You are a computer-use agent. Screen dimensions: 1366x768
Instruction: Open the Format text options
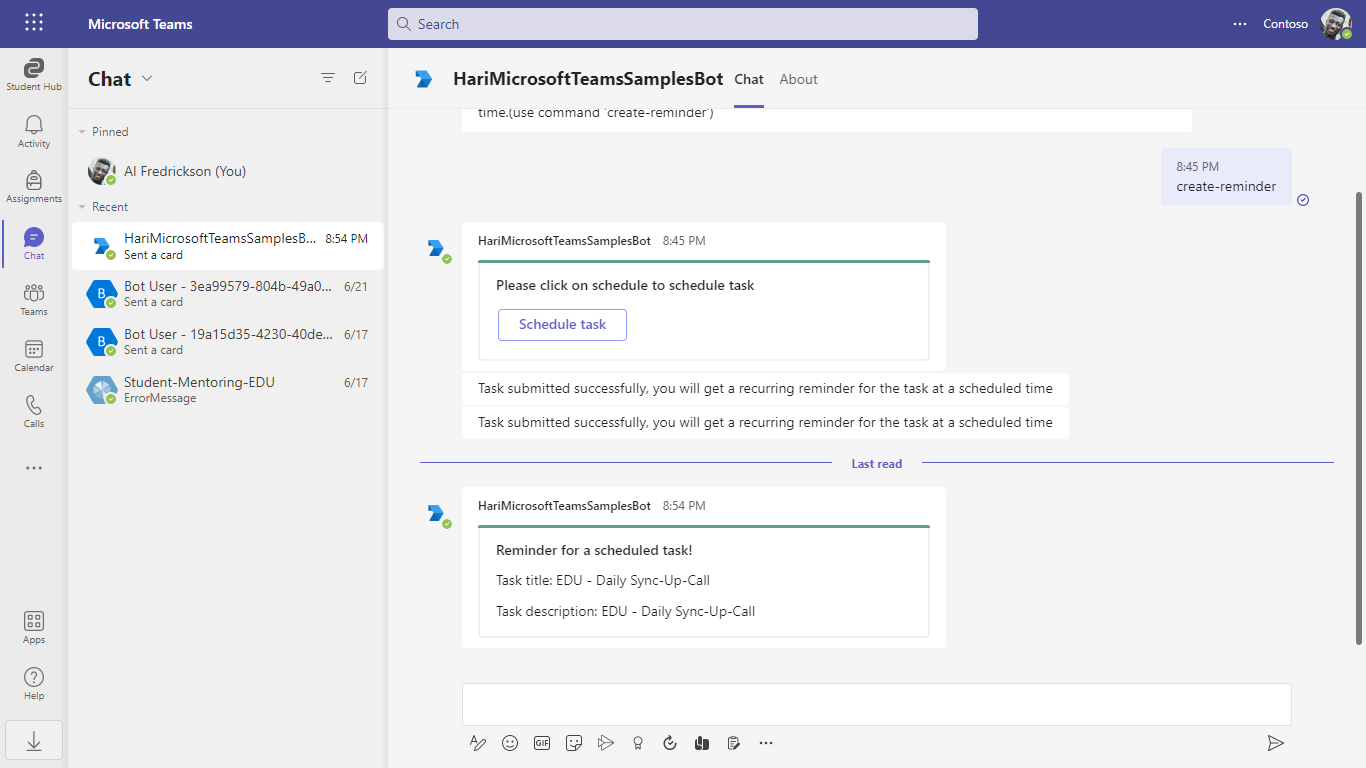478,743
